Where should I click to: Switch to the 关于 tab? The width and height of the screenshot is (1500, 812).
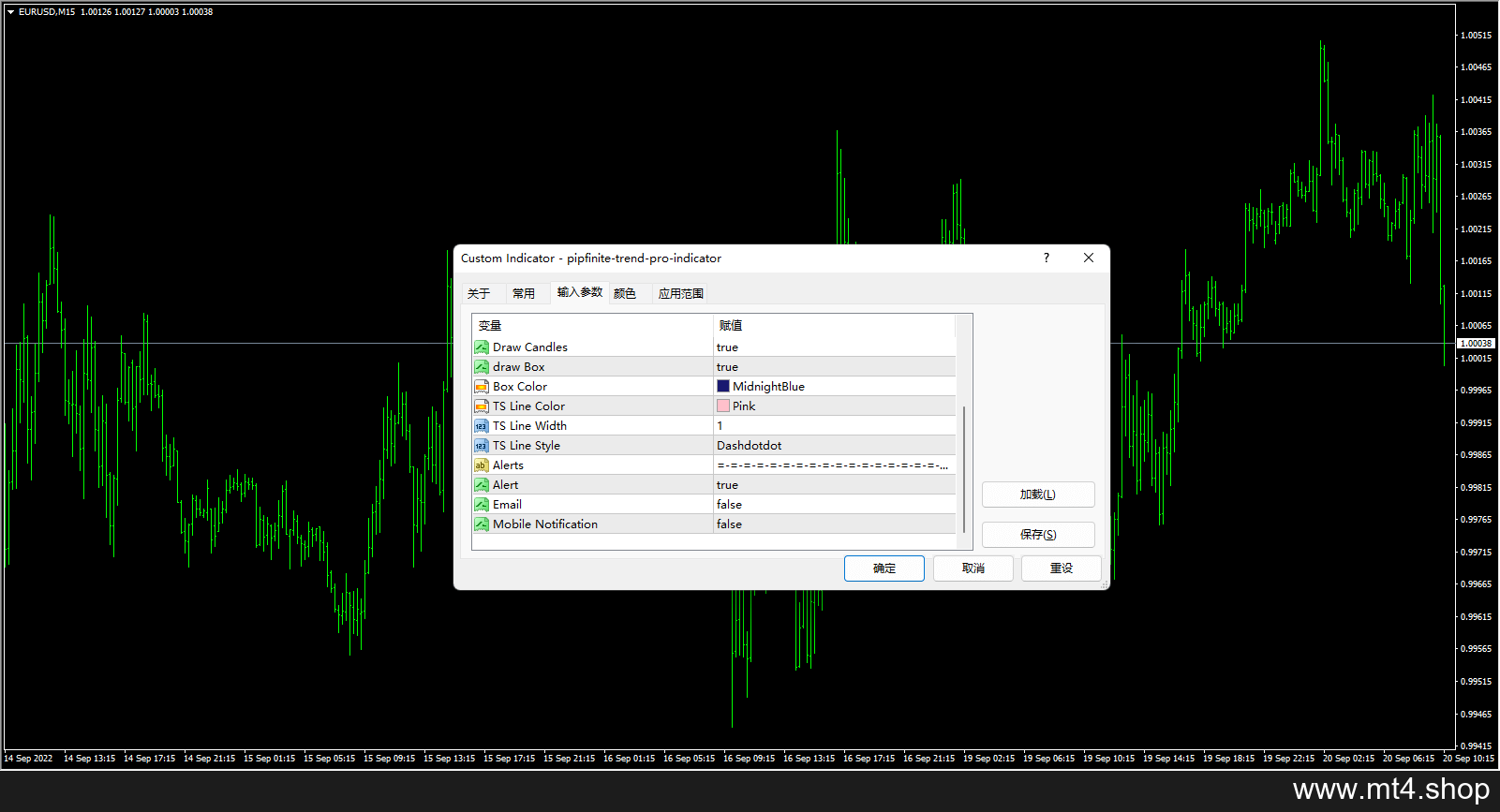pos(479,294)
